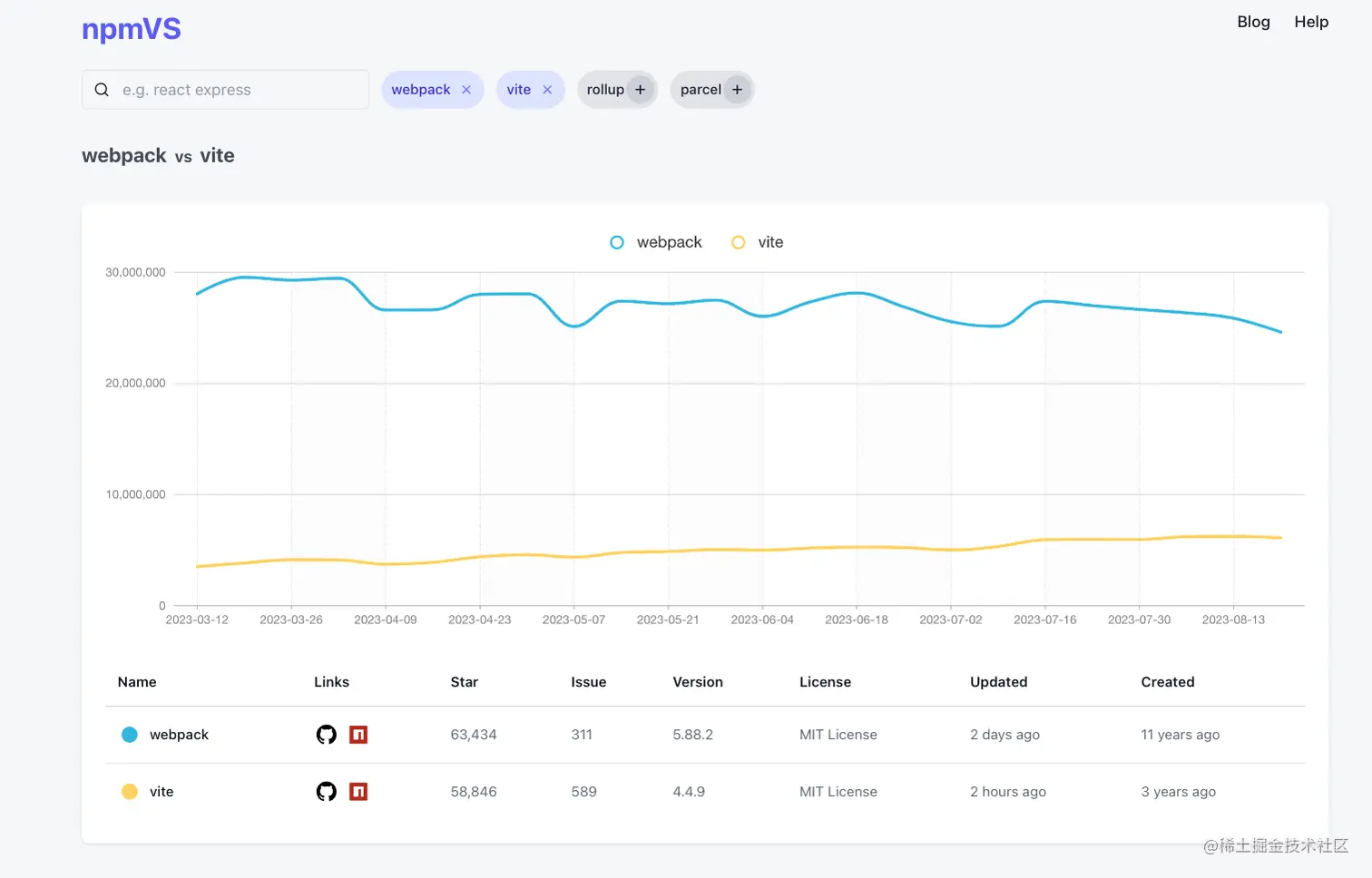The width and height of the screenshot is (1372, 878).
Task: Toggle webpack series in chart legend
Action: pyautogui.click(x=656, y=242)
